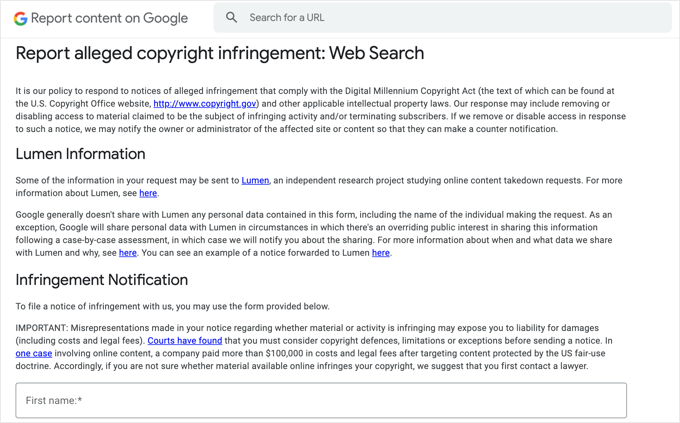The width and height of the screenshot is (680, 423).
Task: Click the "Report alleged copyright infringement" page heading
Action: point(220,54)
